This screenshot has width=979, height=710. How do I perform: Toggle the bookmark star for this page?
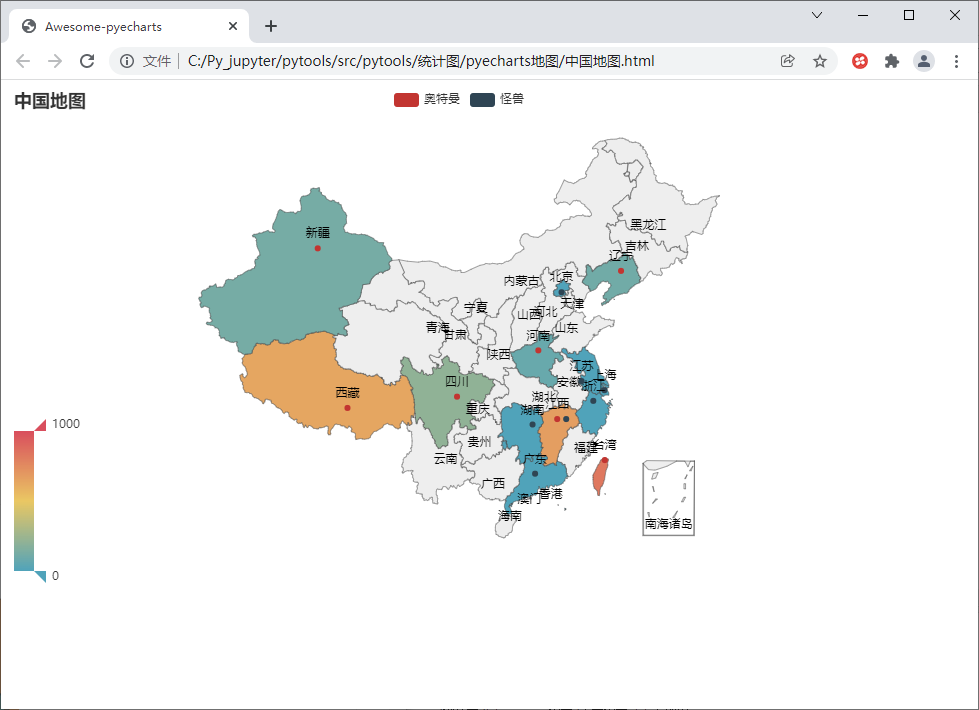pos(820,61)
